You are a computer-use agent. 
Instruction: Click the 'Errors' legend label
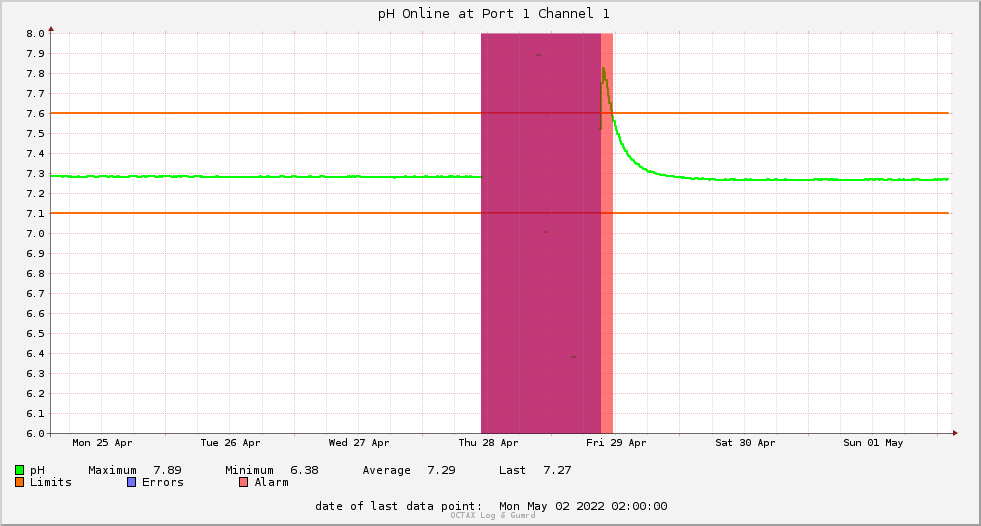(163, 482)
